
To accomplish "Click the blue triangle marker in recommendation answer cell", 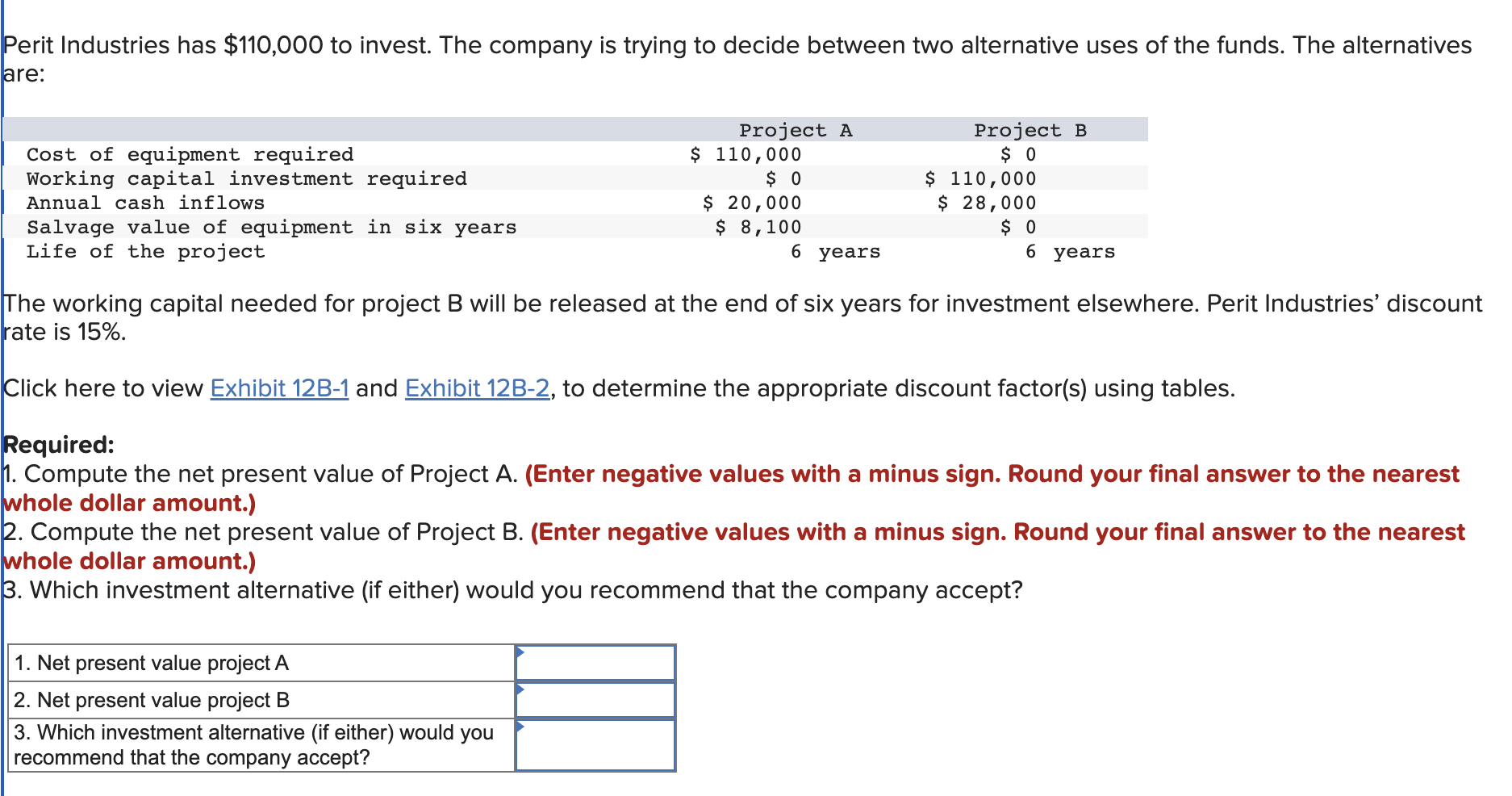I will [520, 727].
